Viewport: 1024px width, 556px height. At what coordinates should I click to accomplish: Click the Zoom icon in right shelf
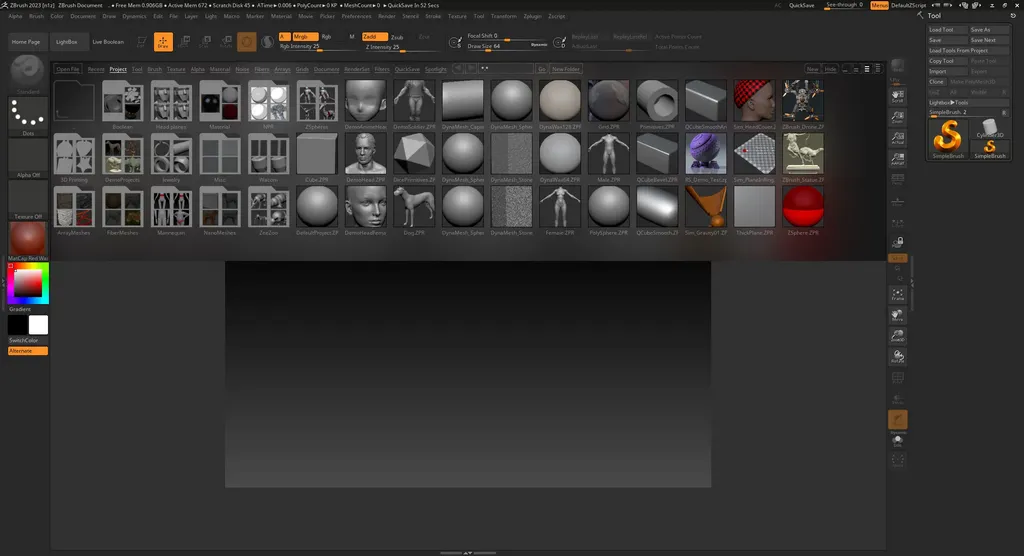click(898, 116)
